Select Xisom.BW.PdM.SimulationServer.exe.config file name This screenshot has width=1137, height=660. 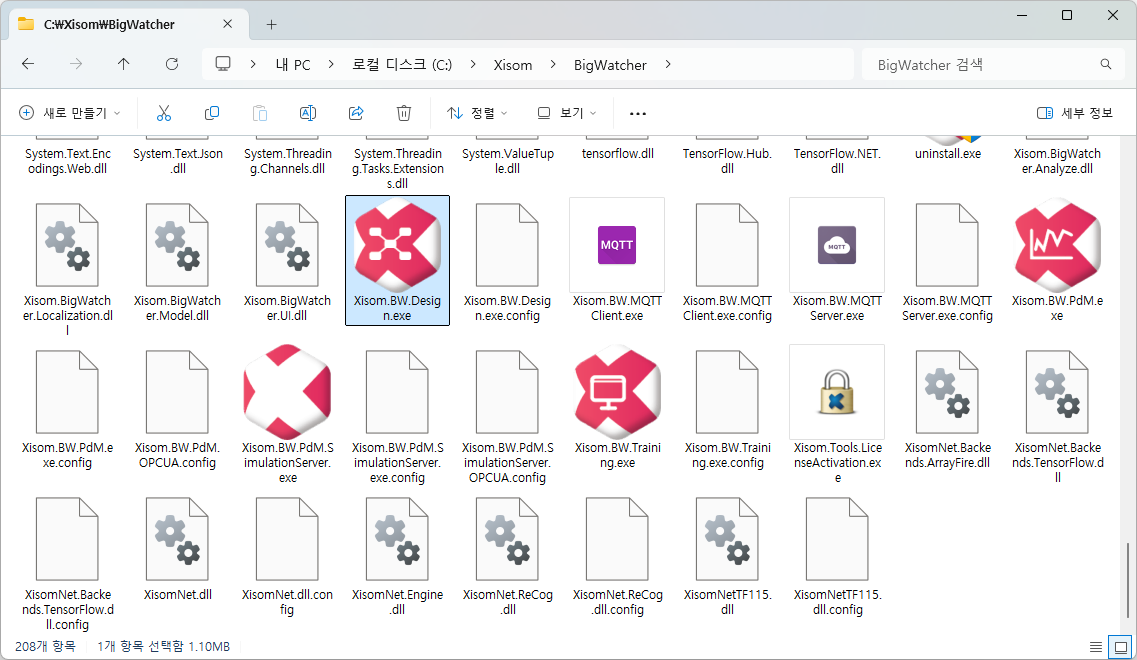(x=397, y=463)
